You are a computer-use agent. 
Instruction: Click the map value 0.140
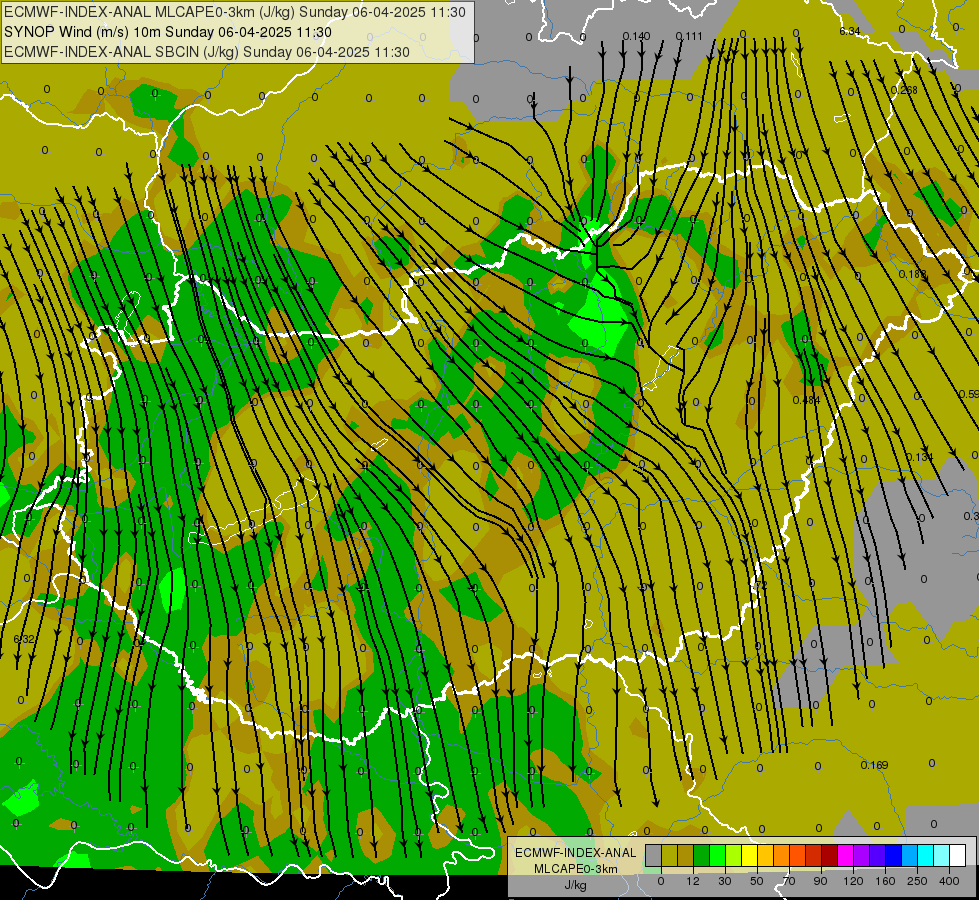(x=636, y=36)
